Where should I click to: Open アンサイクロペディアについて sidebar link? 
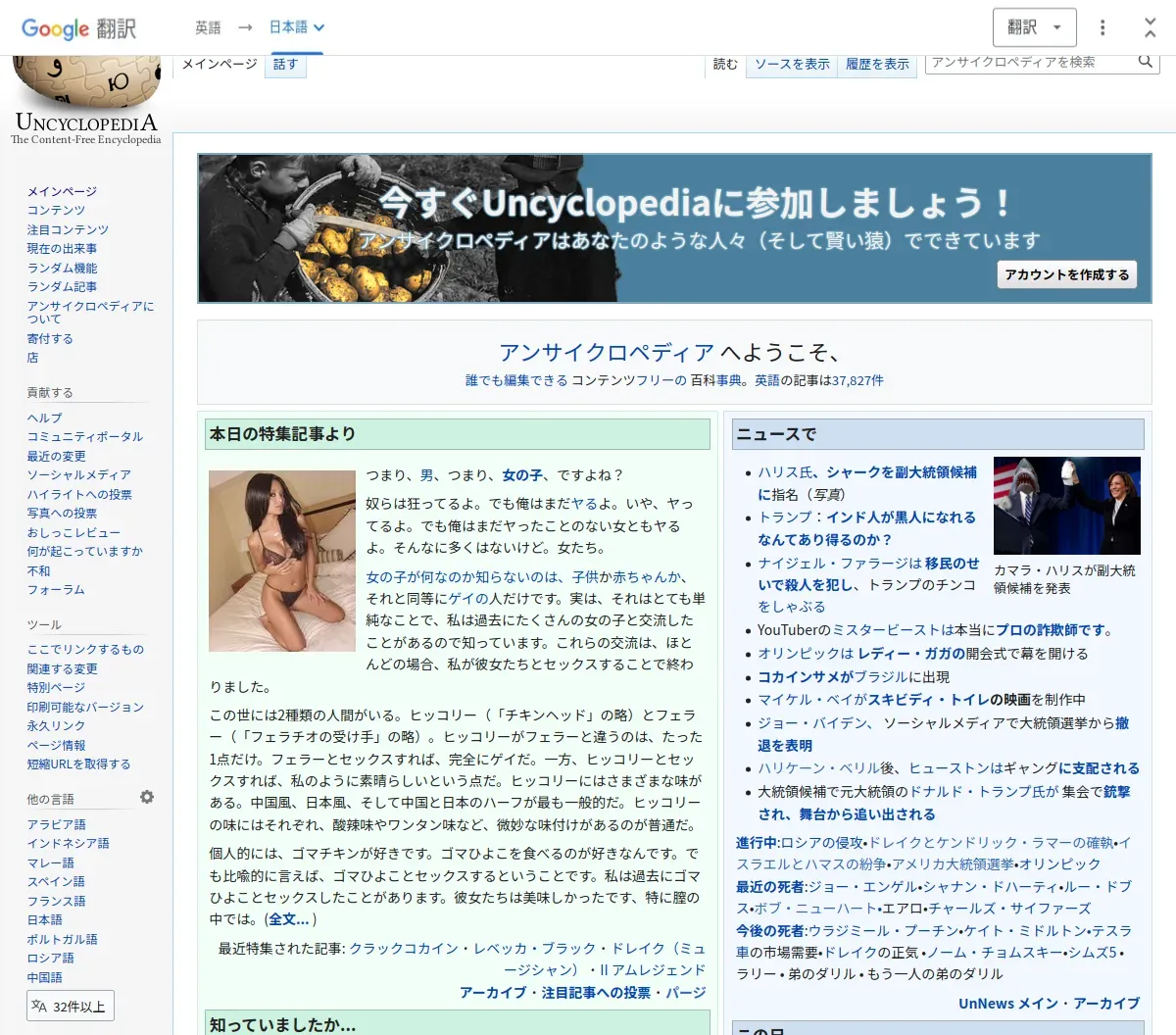click(x=90, y=312)
